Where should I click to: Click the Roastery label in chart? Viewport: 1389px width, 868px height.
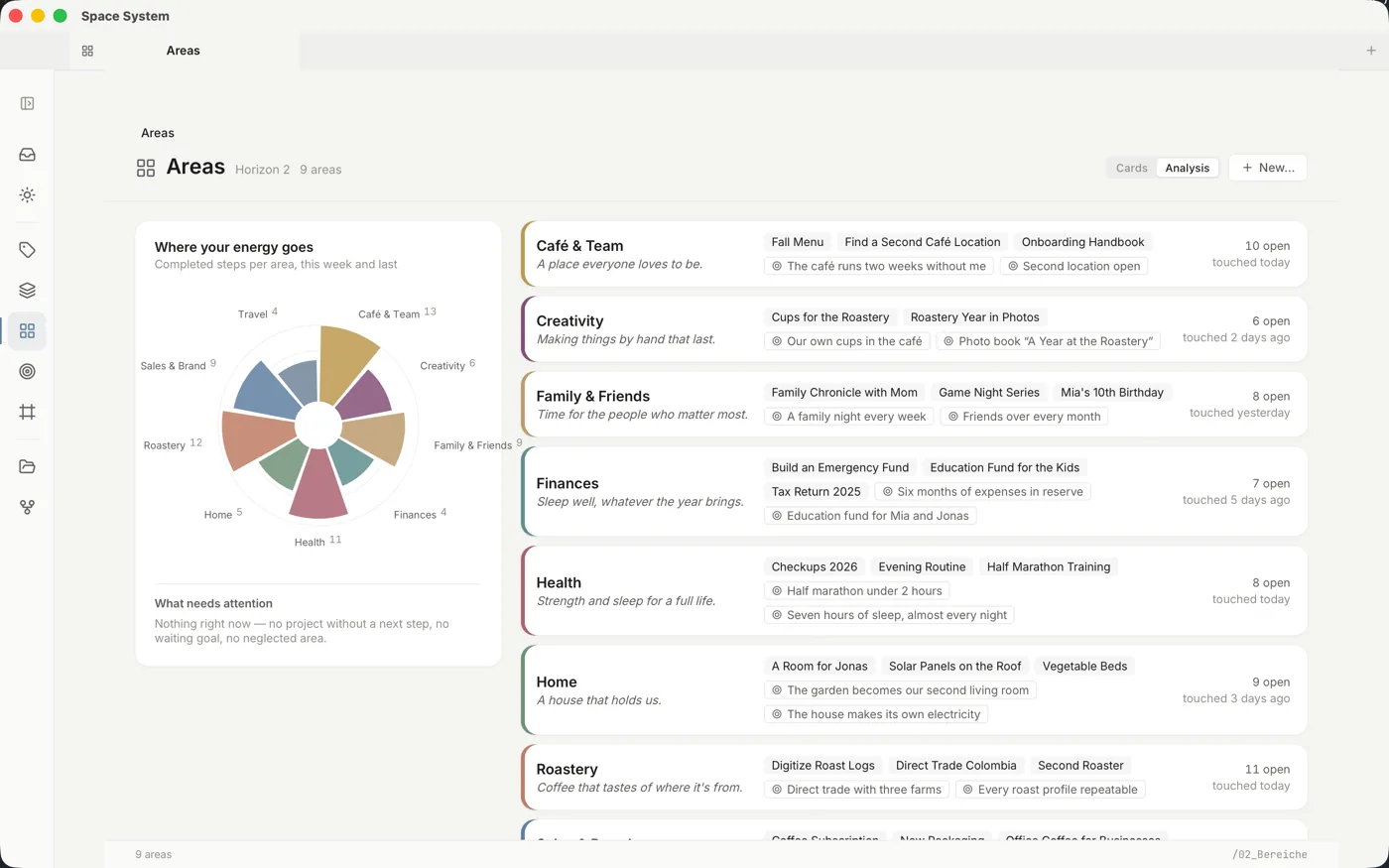165,445
